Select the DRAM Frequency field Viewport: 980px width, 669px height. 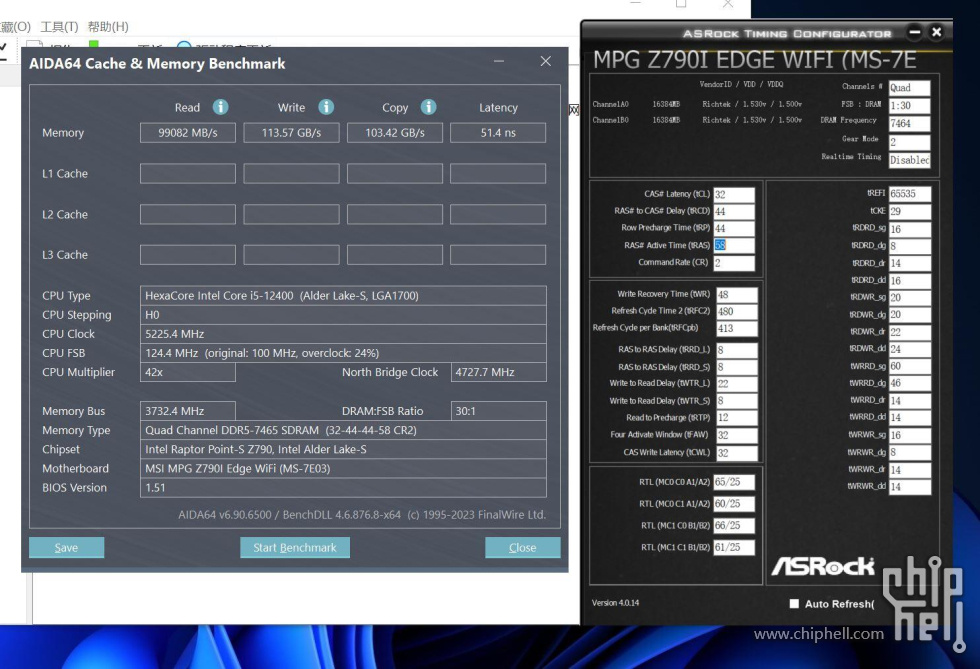click(x=910, y=124)
